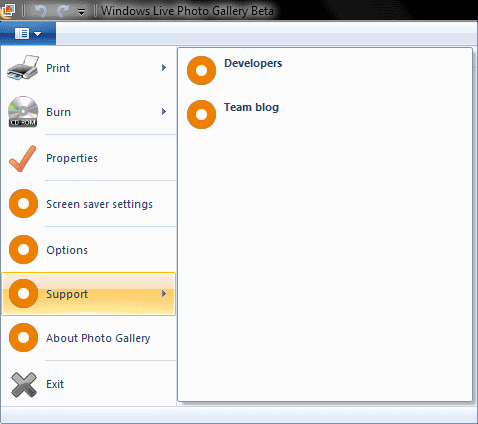This screenshot has height=424, width=478.
Task: Click the printer icon beside Print
Action: pyautogui.click(x=23, y=68)
